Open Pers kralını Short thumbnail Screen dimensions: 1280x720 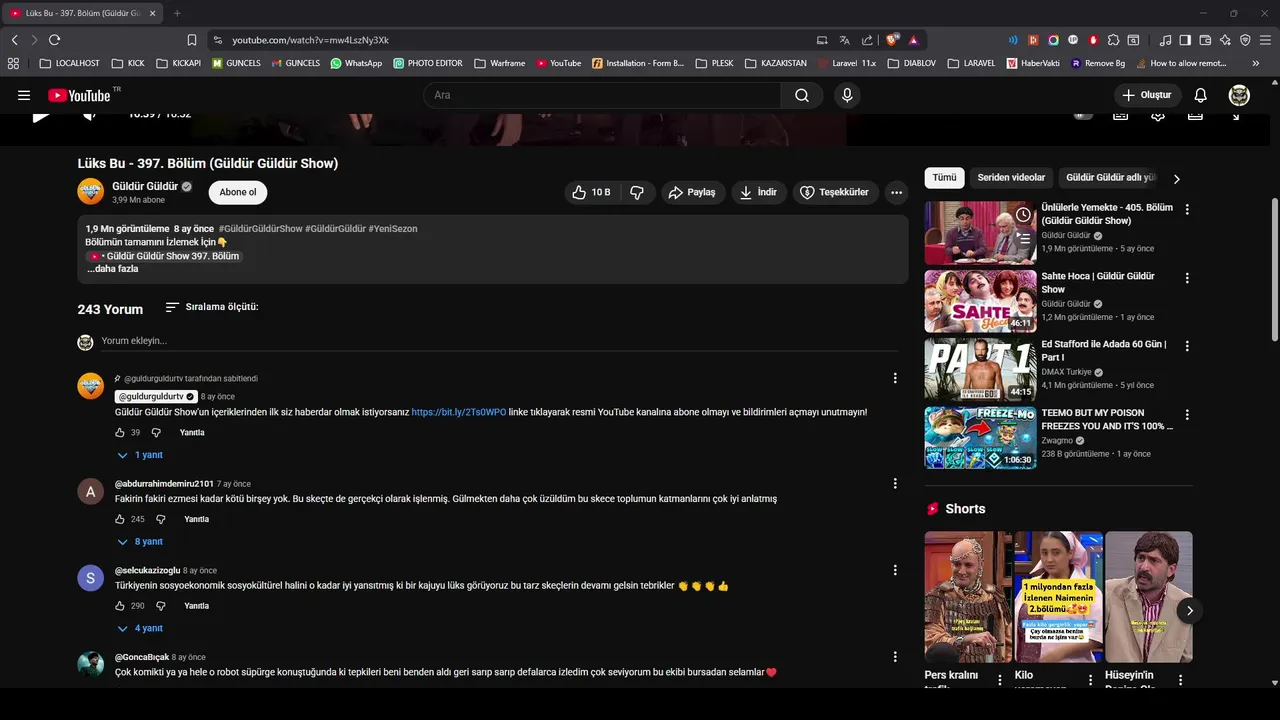(968, 597)
